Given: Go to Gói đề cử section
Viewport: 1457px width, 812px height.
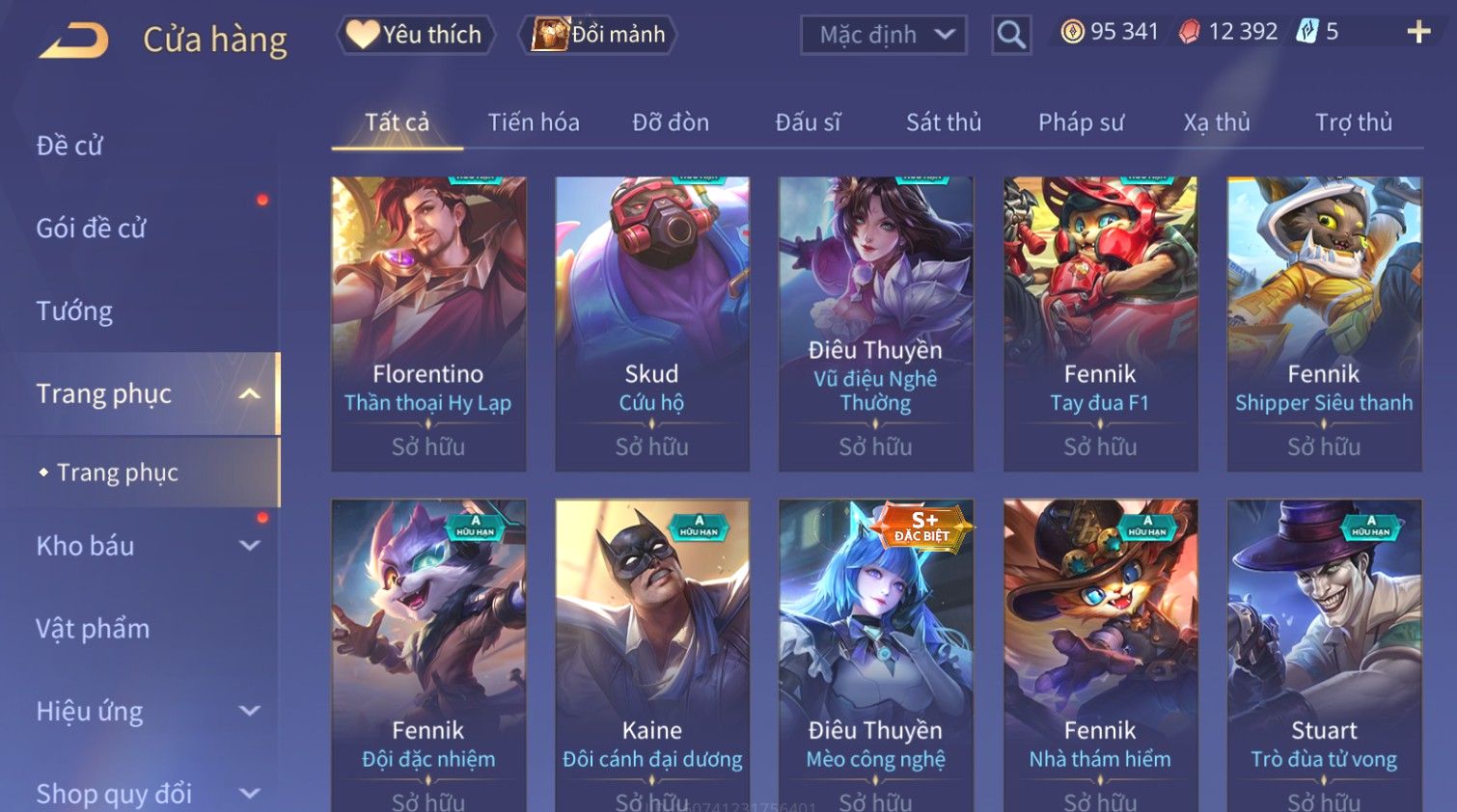Looking at the screenshot, I should (x=91, y=229).
